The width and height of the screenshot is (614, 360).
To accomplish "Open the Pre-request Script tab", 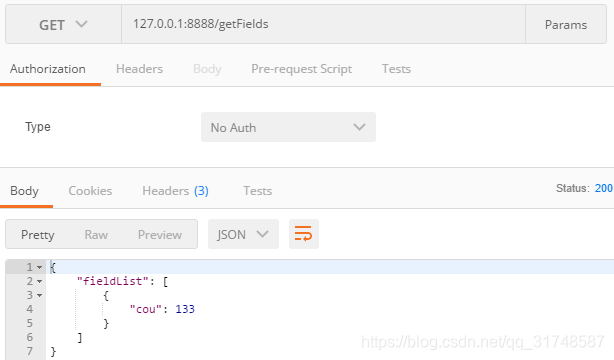I will click(302, 69).
